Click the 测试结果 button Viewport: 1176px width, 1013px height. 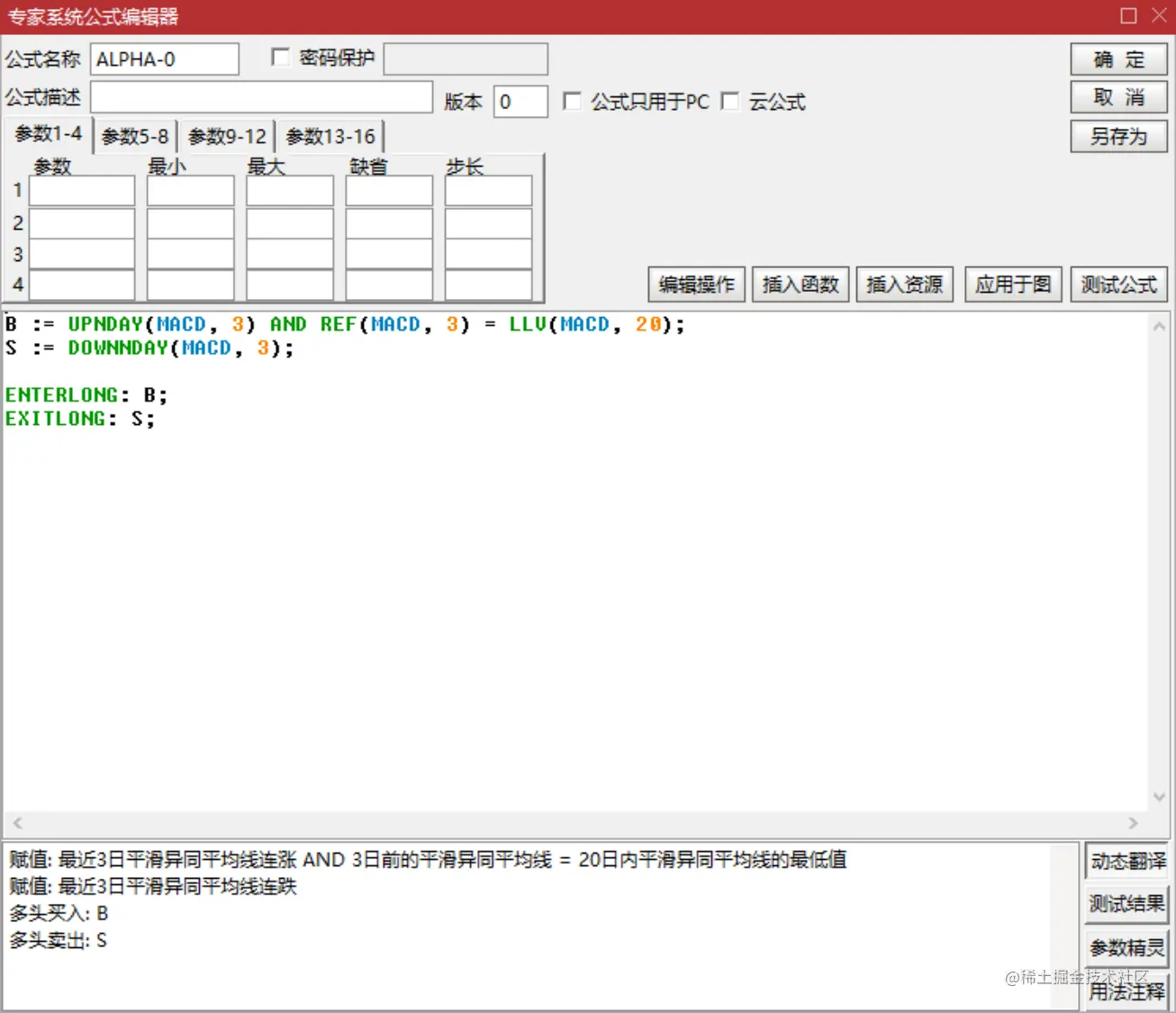[1127, 903]
